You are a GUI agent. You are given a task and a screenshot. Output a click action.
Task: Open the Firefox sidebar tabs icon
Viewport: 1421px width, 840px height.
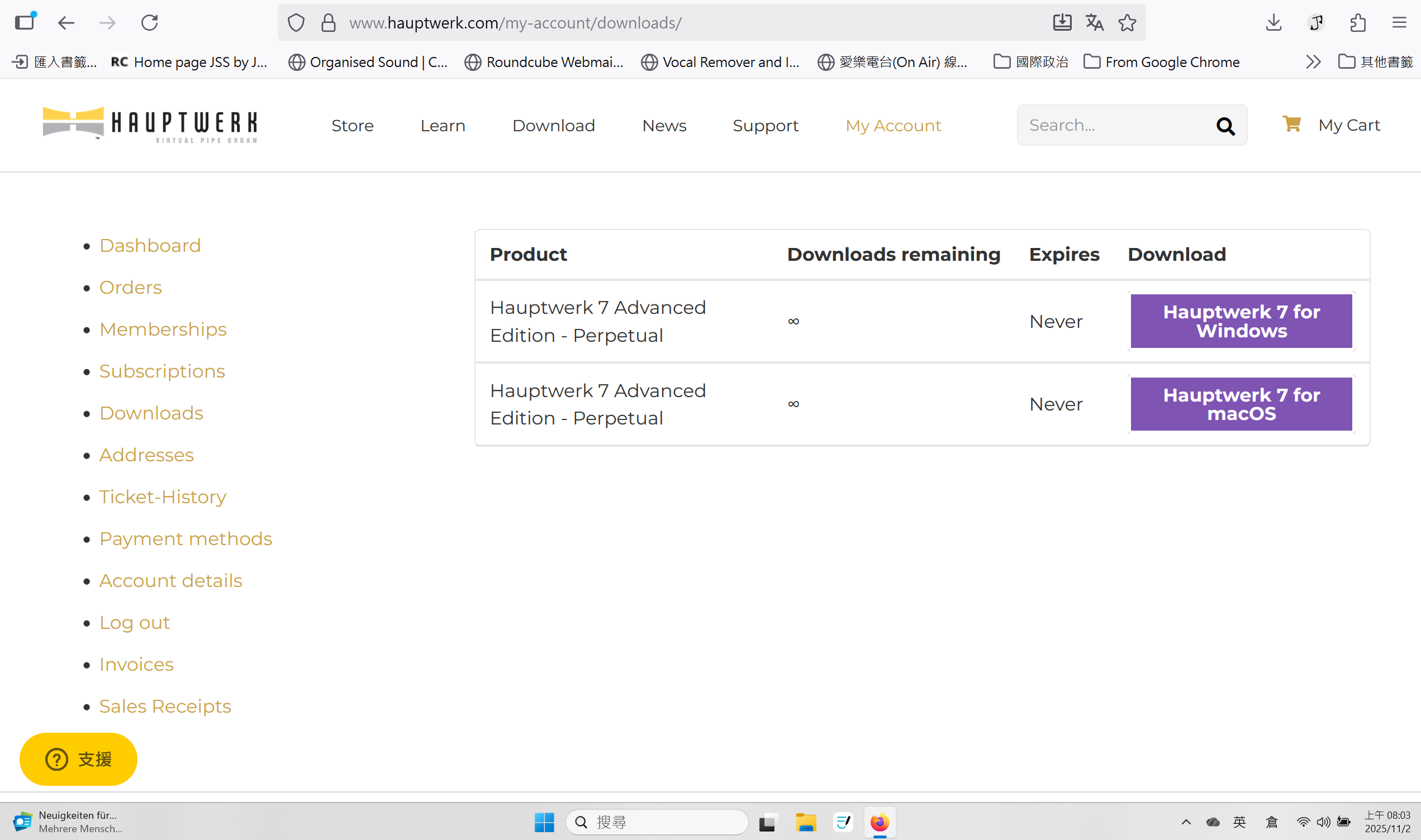pyautogui.click(x=25, y=23)
